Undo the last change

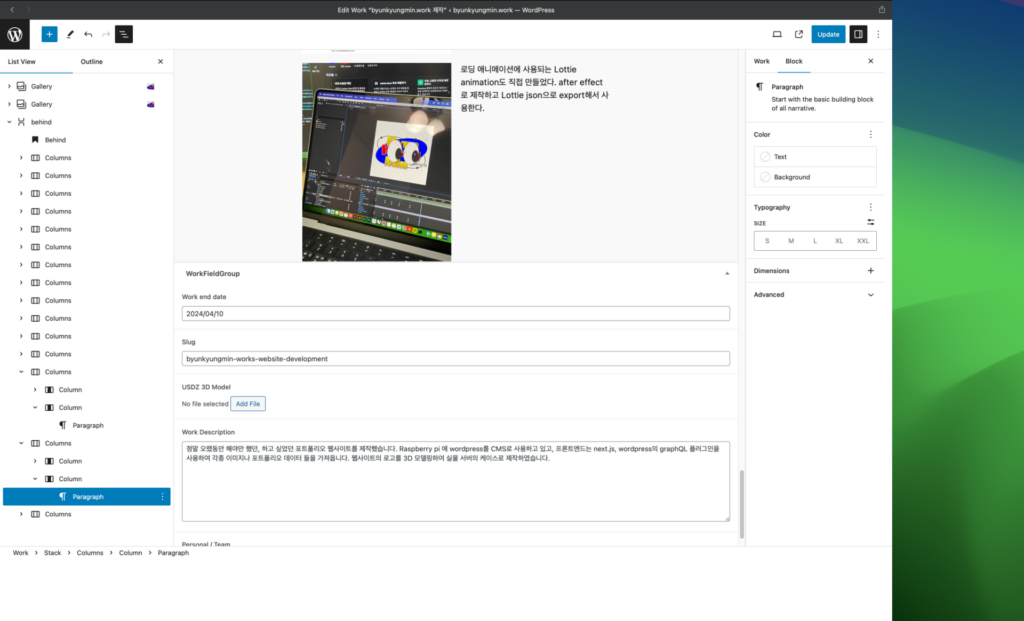pyautogui.click(x=88, y=34)
